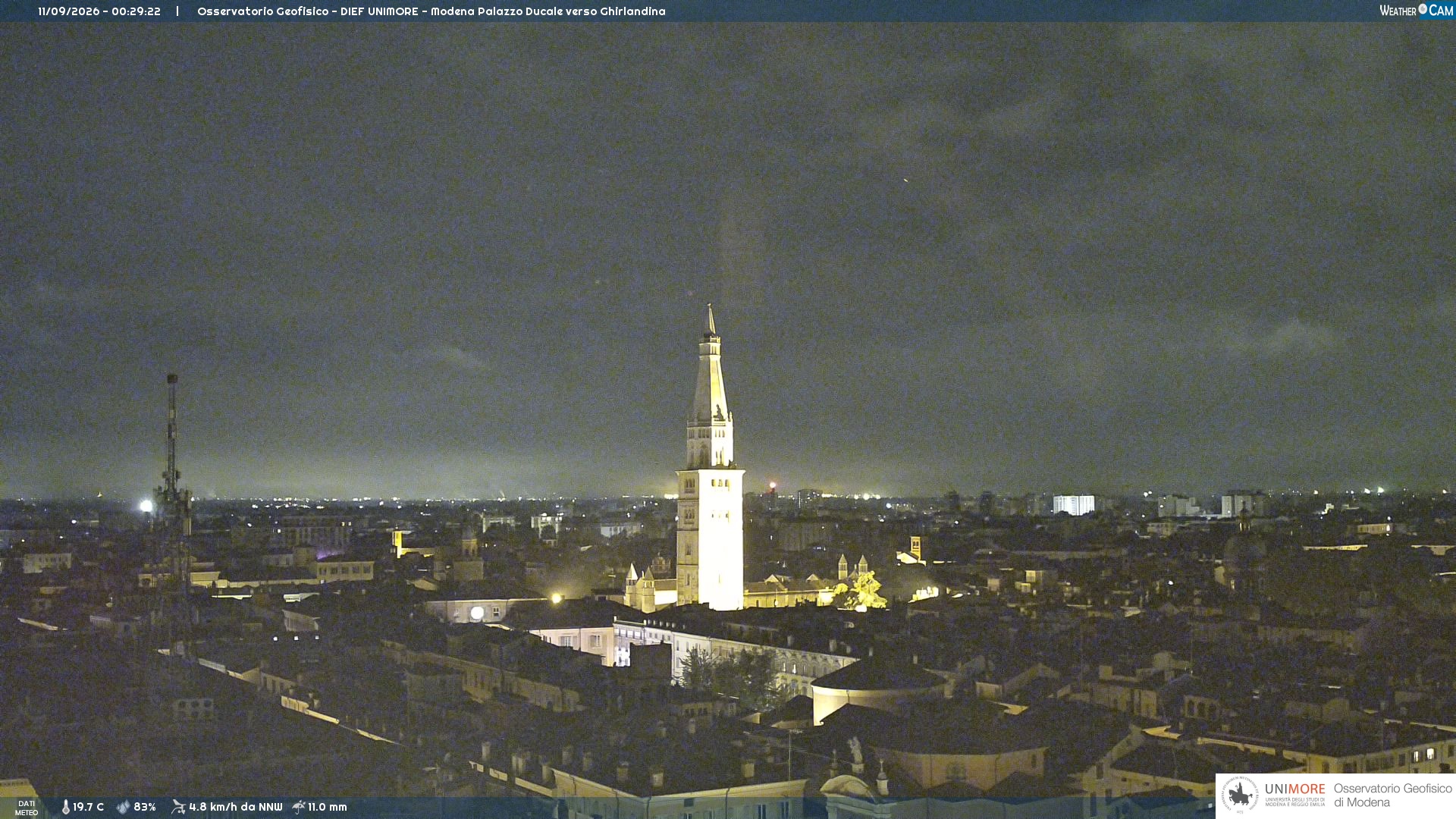Click the illuminated Ghirlandina tower

710,463
